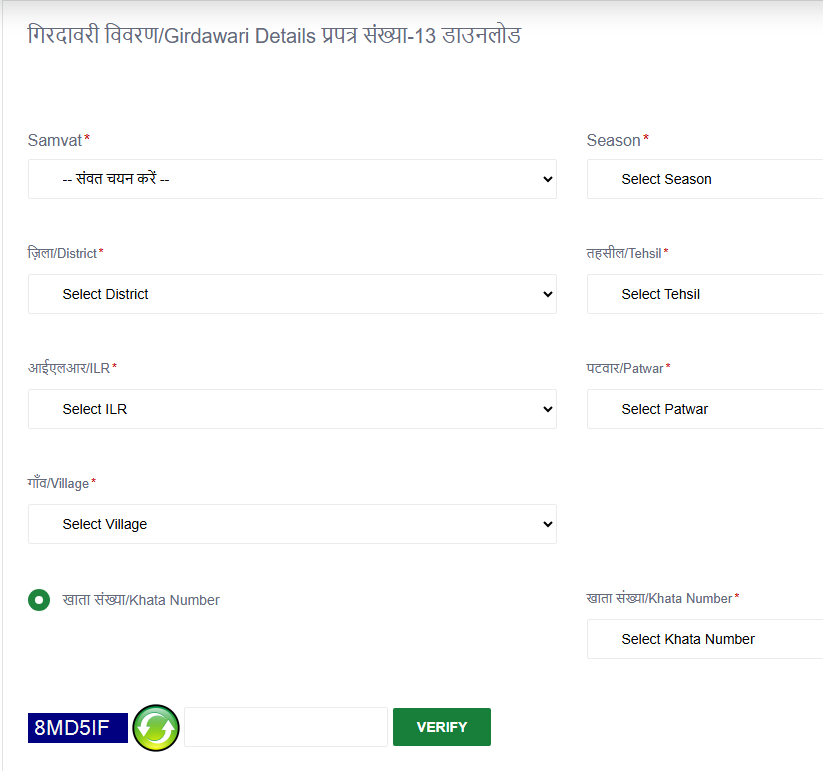Expand the Select District dropdown
The image size is (823, 771).
(292, 294)
